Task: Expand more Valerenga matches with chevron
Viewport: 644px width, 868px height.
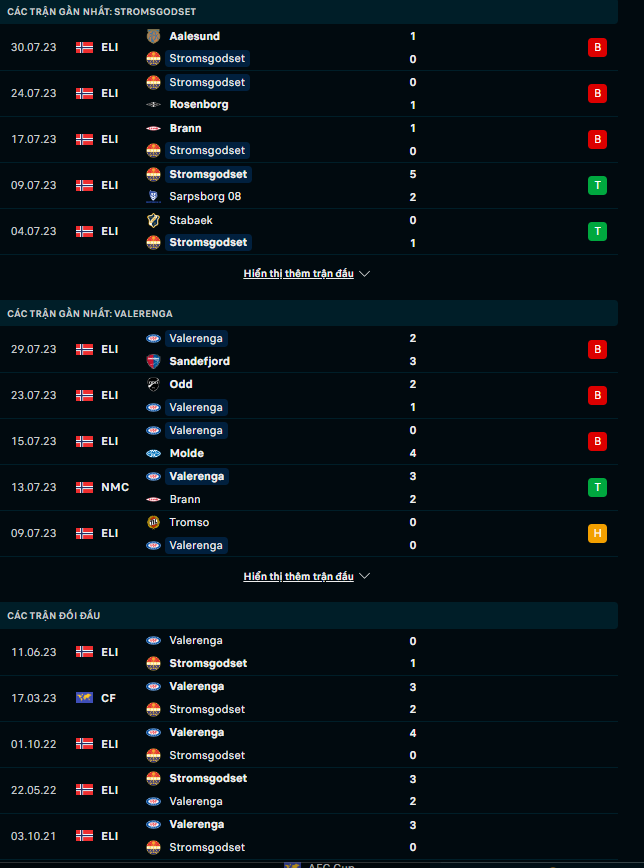Action: tap(365, 576)
